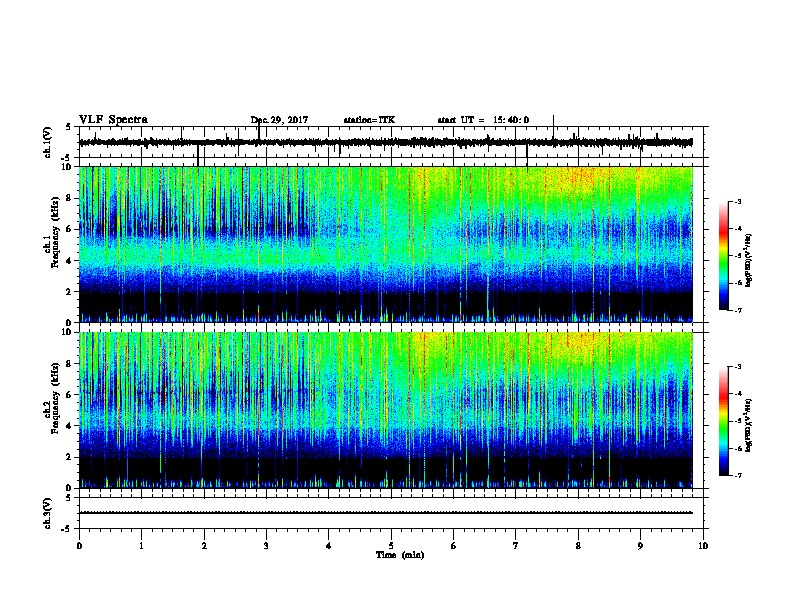Click the "station=ITK" header label
Viewport: 792px width, 612px height.
click(x=369, y=120)
